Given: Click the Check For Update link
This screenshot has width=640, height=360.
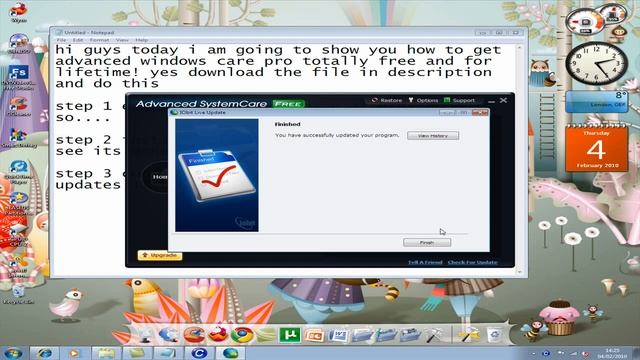Looking at the screenshot, I should tap(472, 262).
